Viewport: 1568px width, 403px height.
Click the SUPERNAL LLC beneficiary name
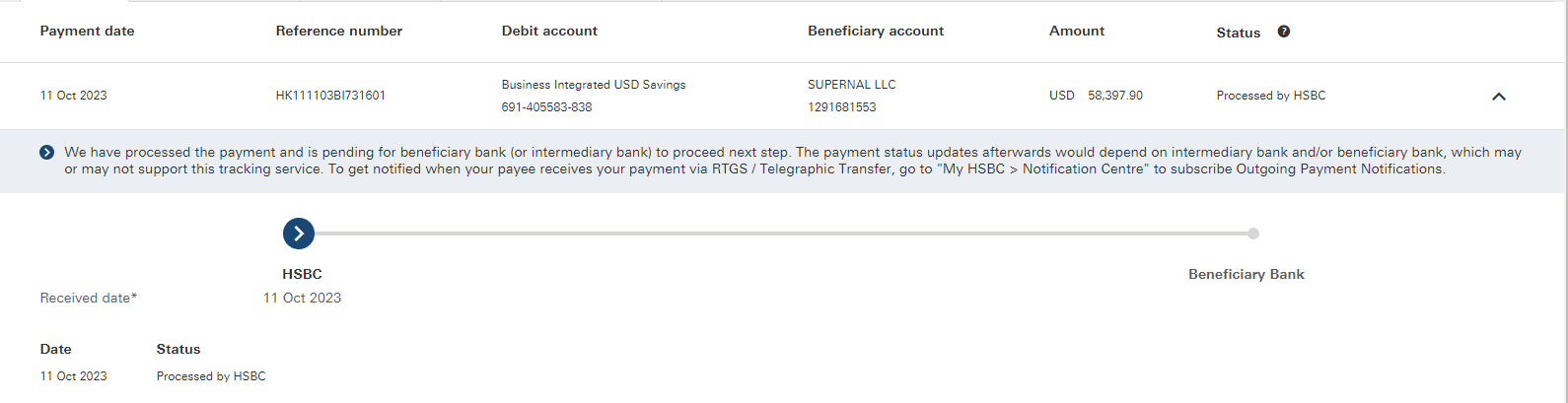(x=851, y=85)
